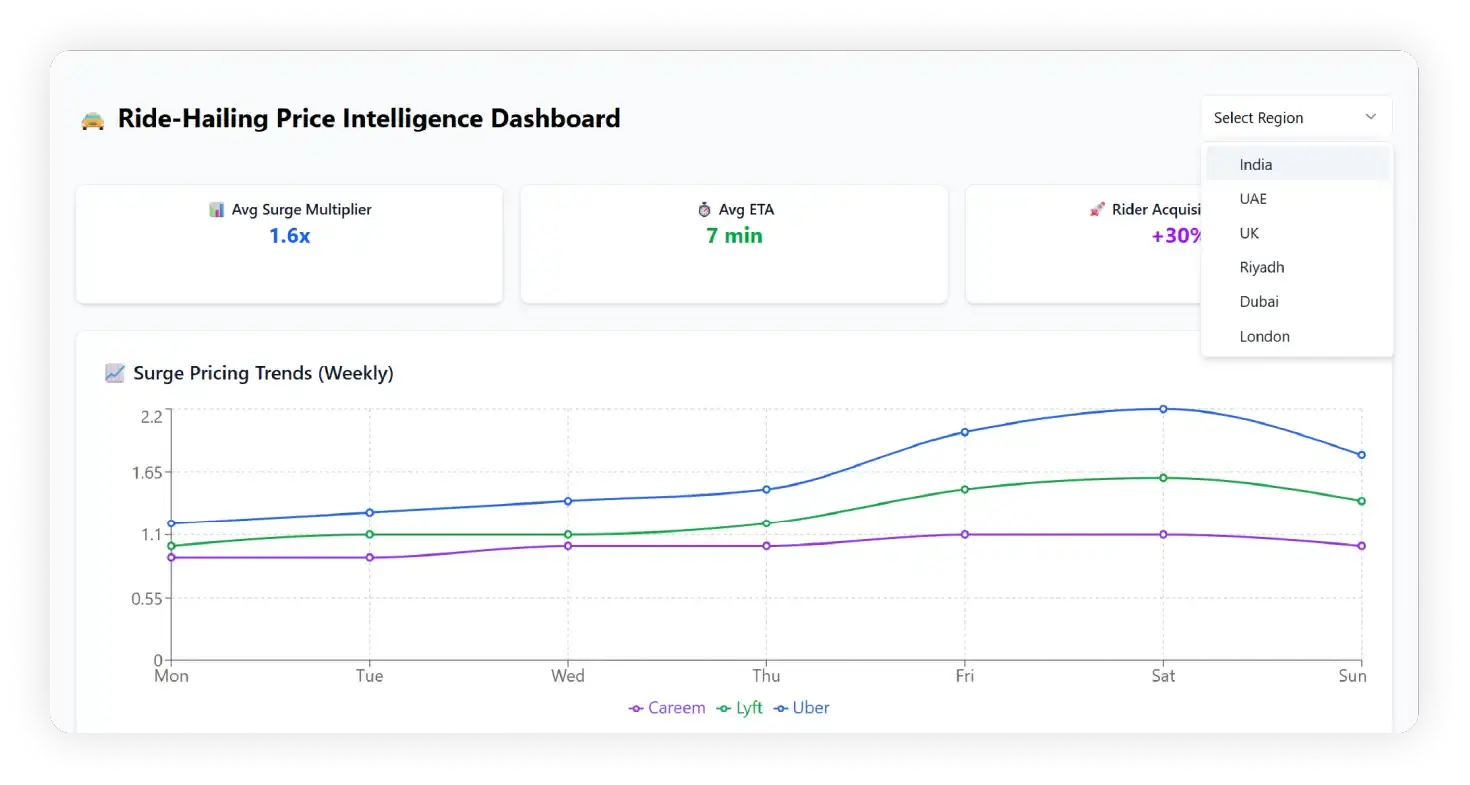
Task: Pick UK from the region options
Action: [x=1249, y=233]
